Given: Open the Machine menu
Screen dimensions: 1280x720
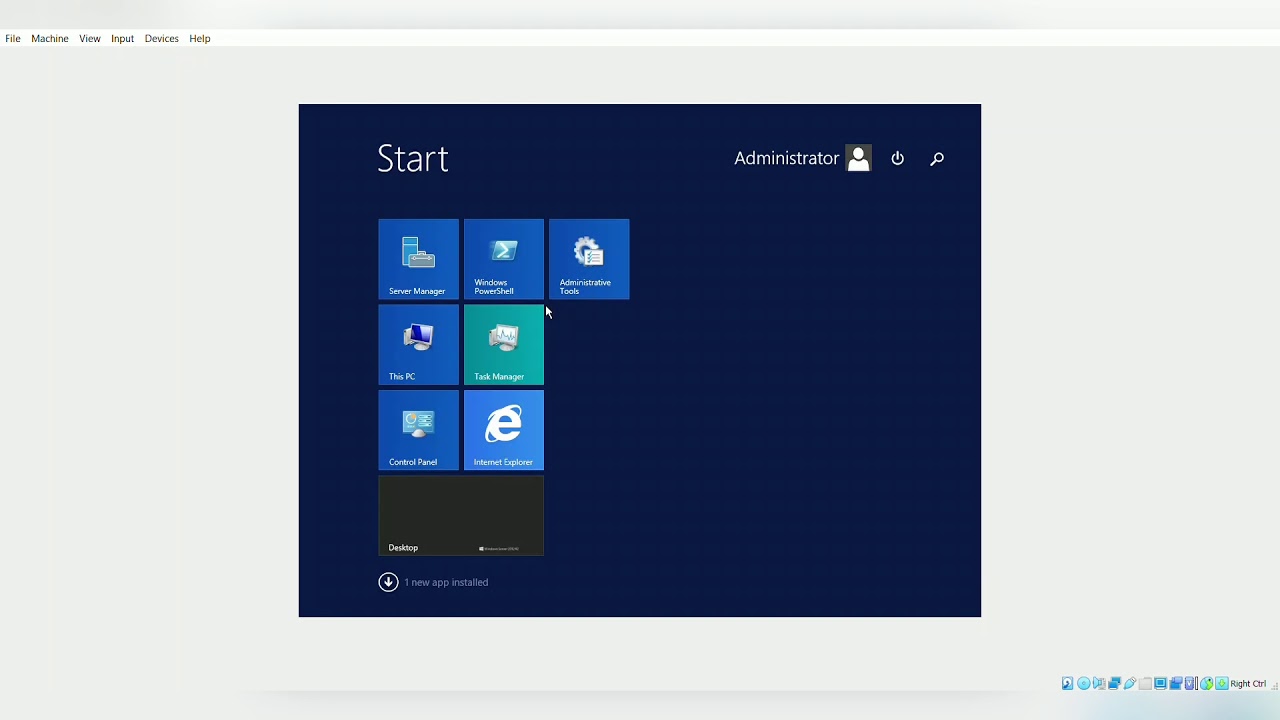Looking at the screenshot, I should 50,38.
